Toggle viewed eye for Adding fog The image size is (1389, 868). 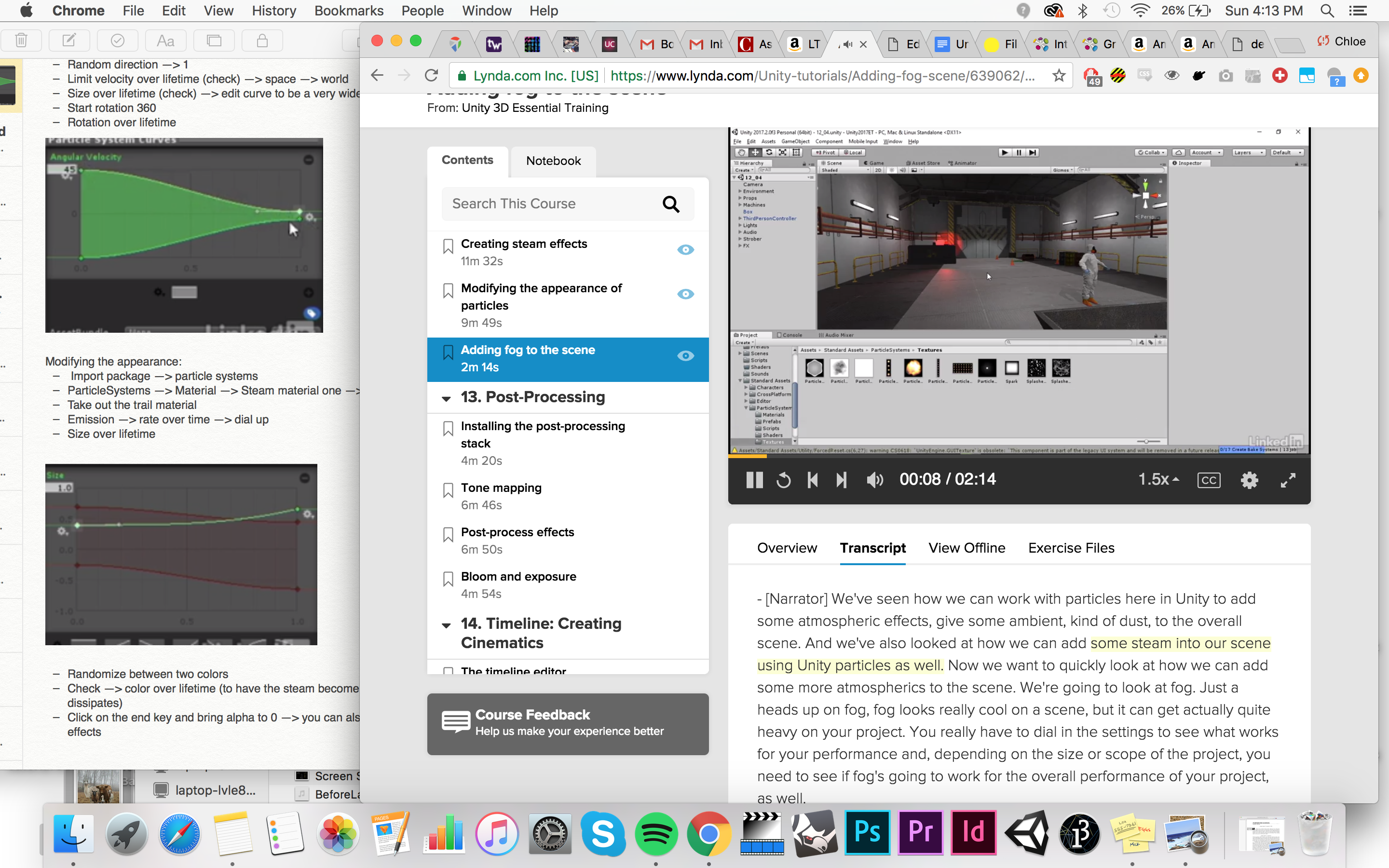(x=685, y=356)
